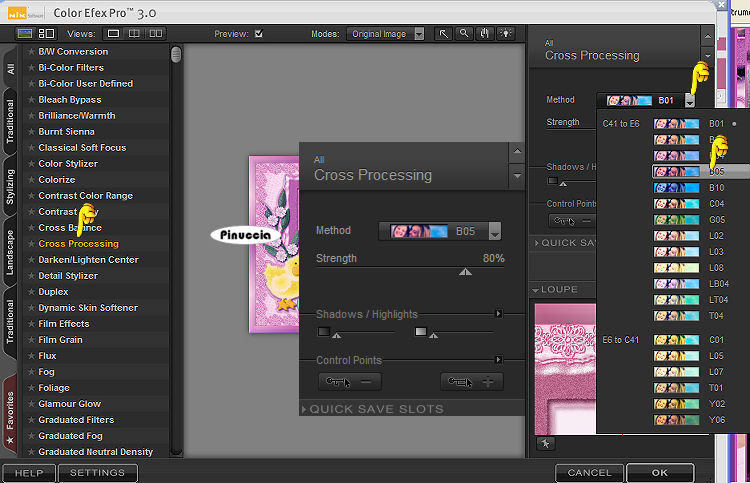The image size is (750, 483).
Task: Open the Settings button
Action: 98,473
